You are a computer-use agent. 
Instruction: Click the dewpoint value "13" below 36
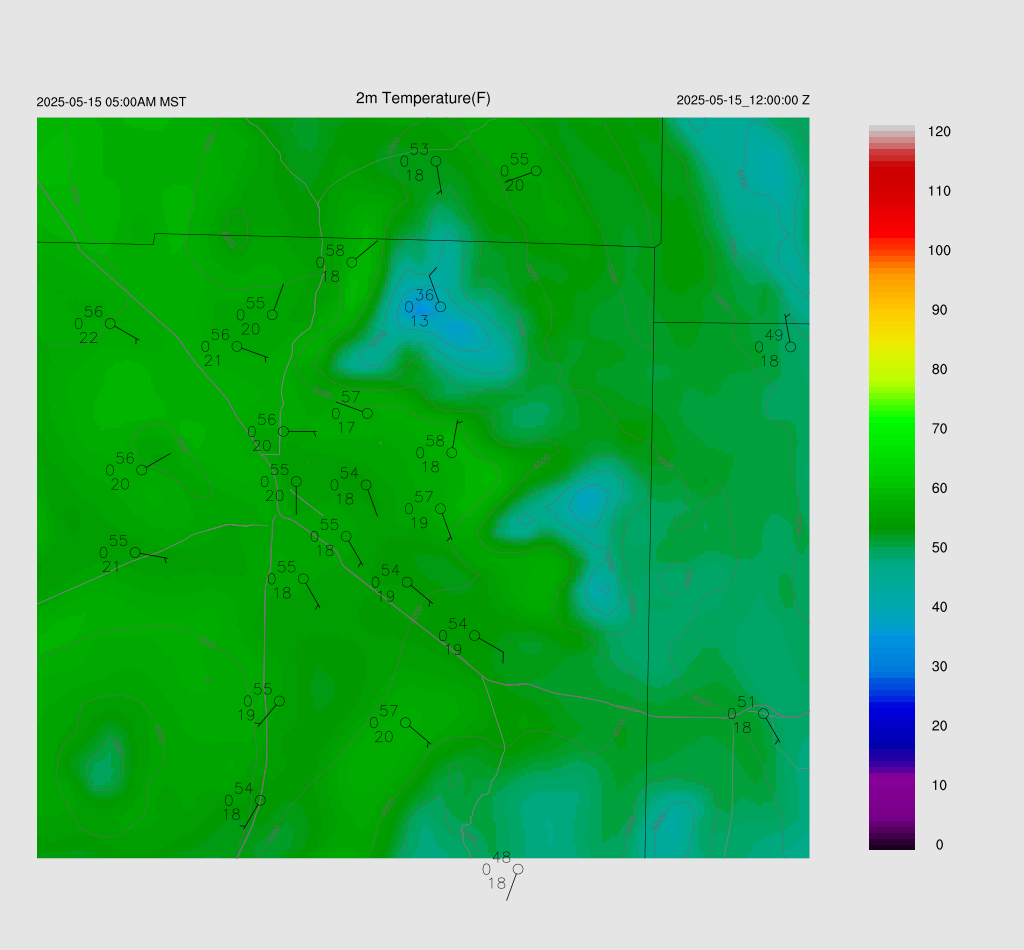419,321
